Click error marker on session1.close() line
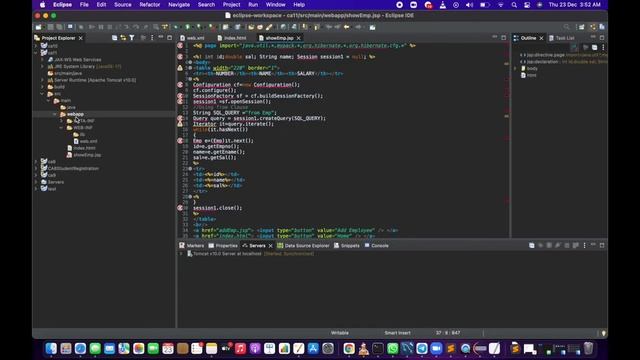Image resolution: width=640 pixels, height=360 pixels. [x=180, y=208]
